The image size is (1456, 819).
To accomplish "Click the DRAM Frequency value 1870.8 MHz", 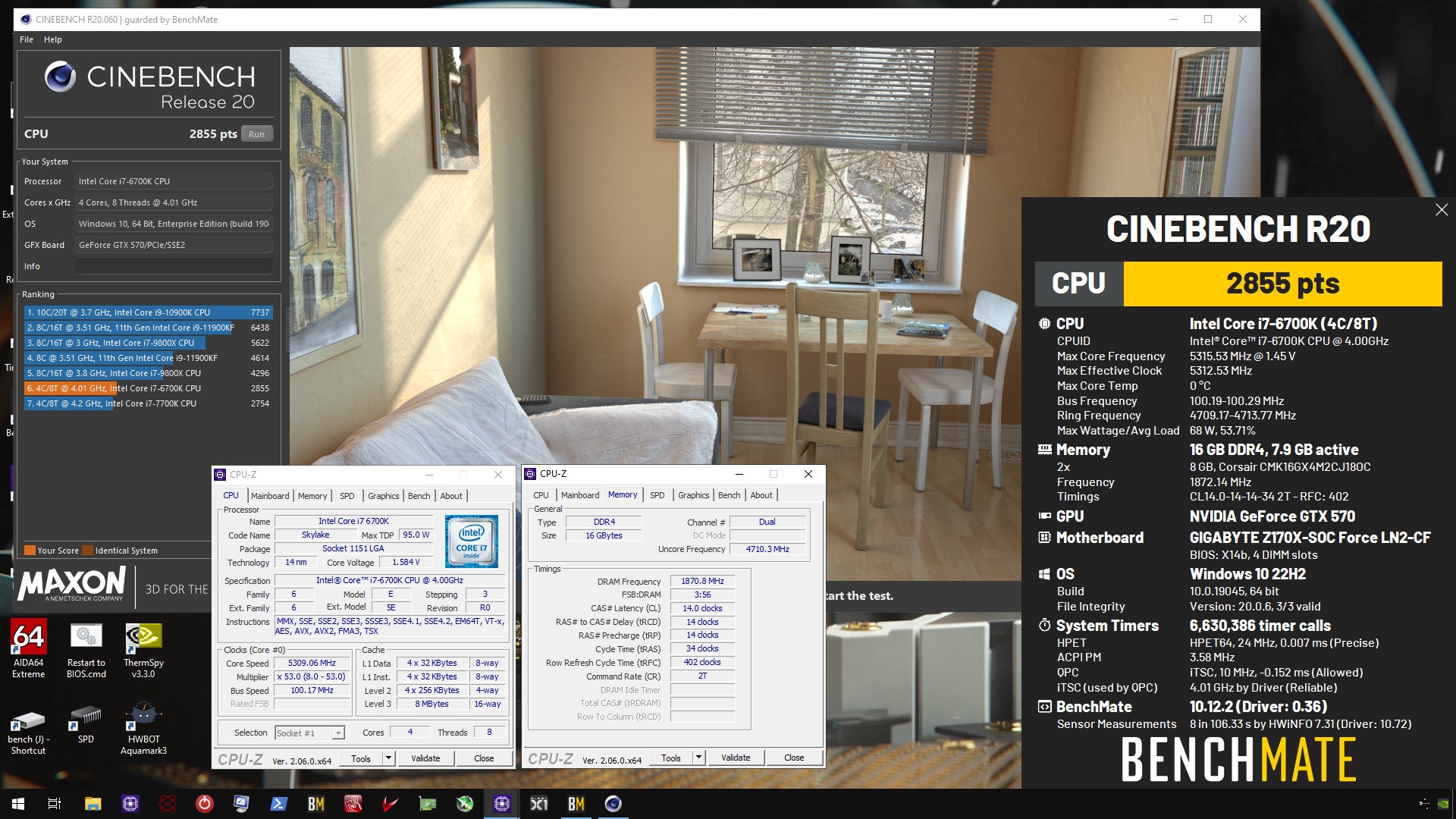I will [702, 582].
